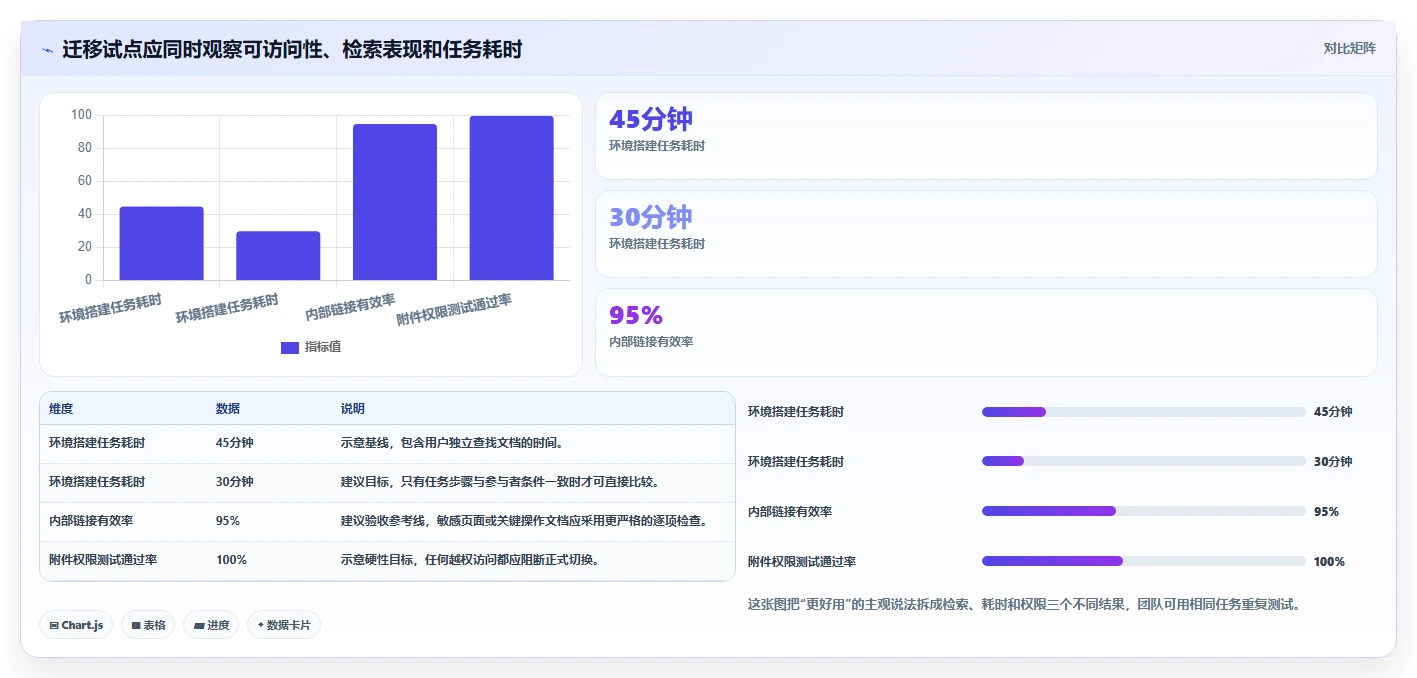Click the large 95% stat card headline

click(x=636, y=315)
